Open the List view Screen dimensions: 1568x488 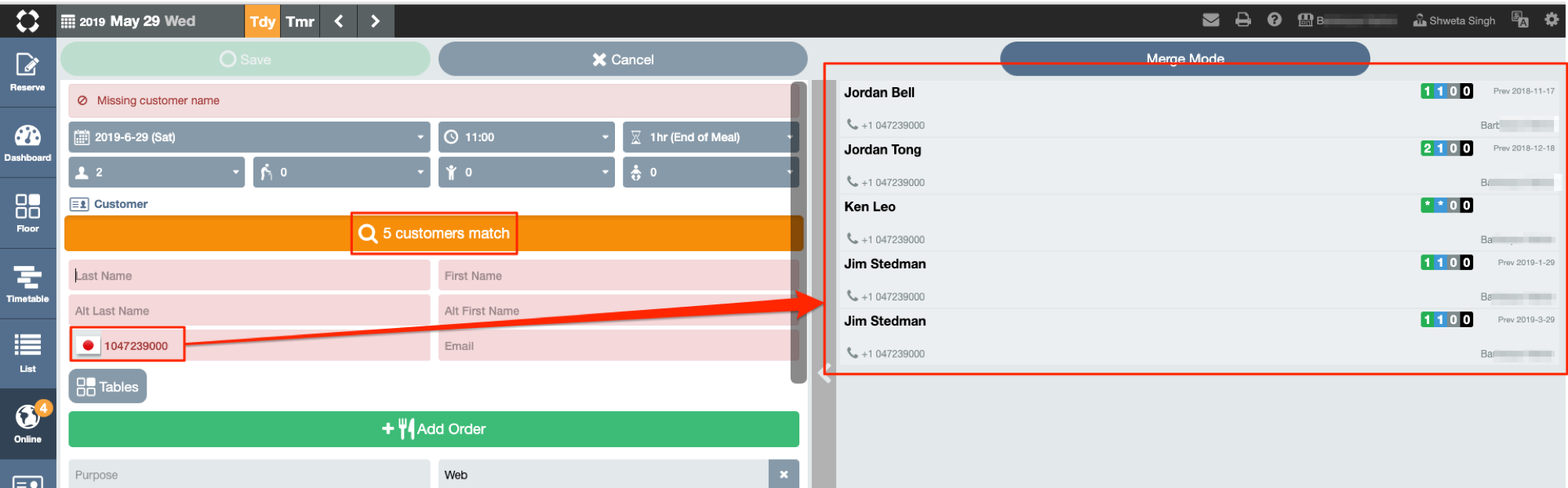[x=27, y=351]
